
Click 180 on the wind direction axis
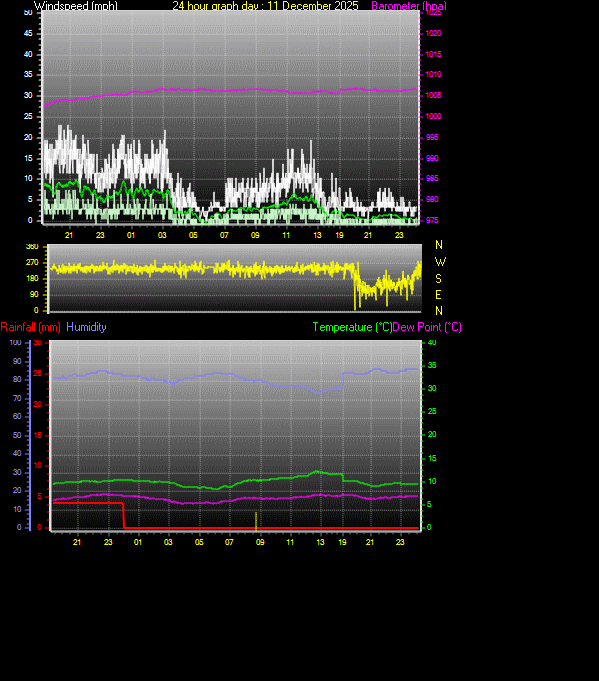tap(32, 278)
